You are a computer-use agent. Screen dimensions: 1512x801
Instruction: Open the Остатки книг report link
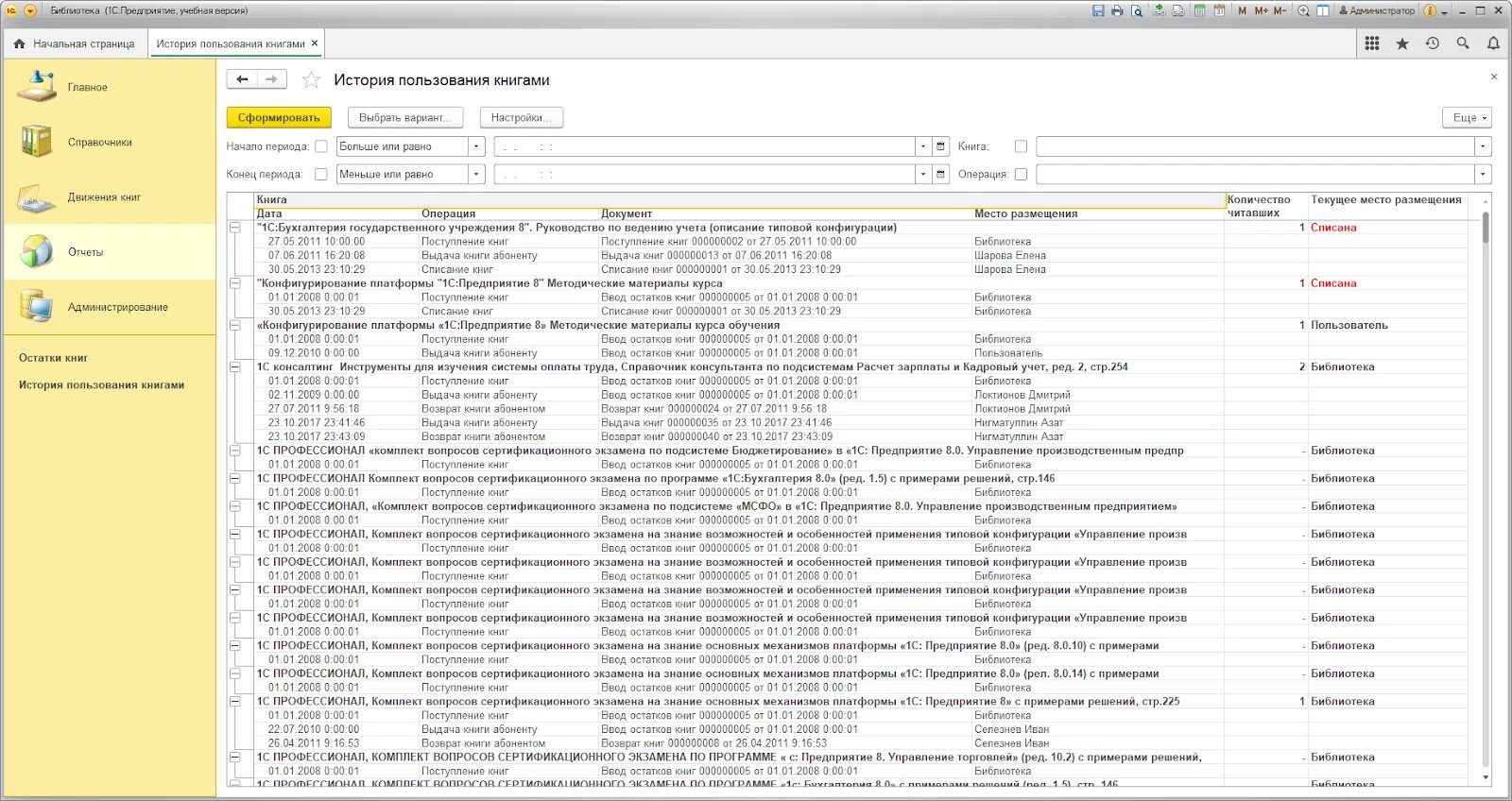[53, 358]
